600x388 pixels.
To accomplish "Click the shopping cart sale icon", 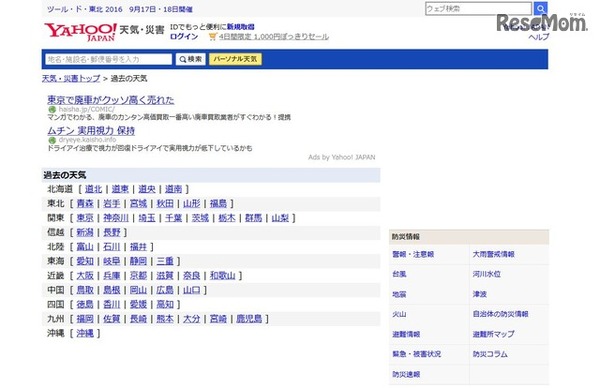I will click(x=213, y=37).
